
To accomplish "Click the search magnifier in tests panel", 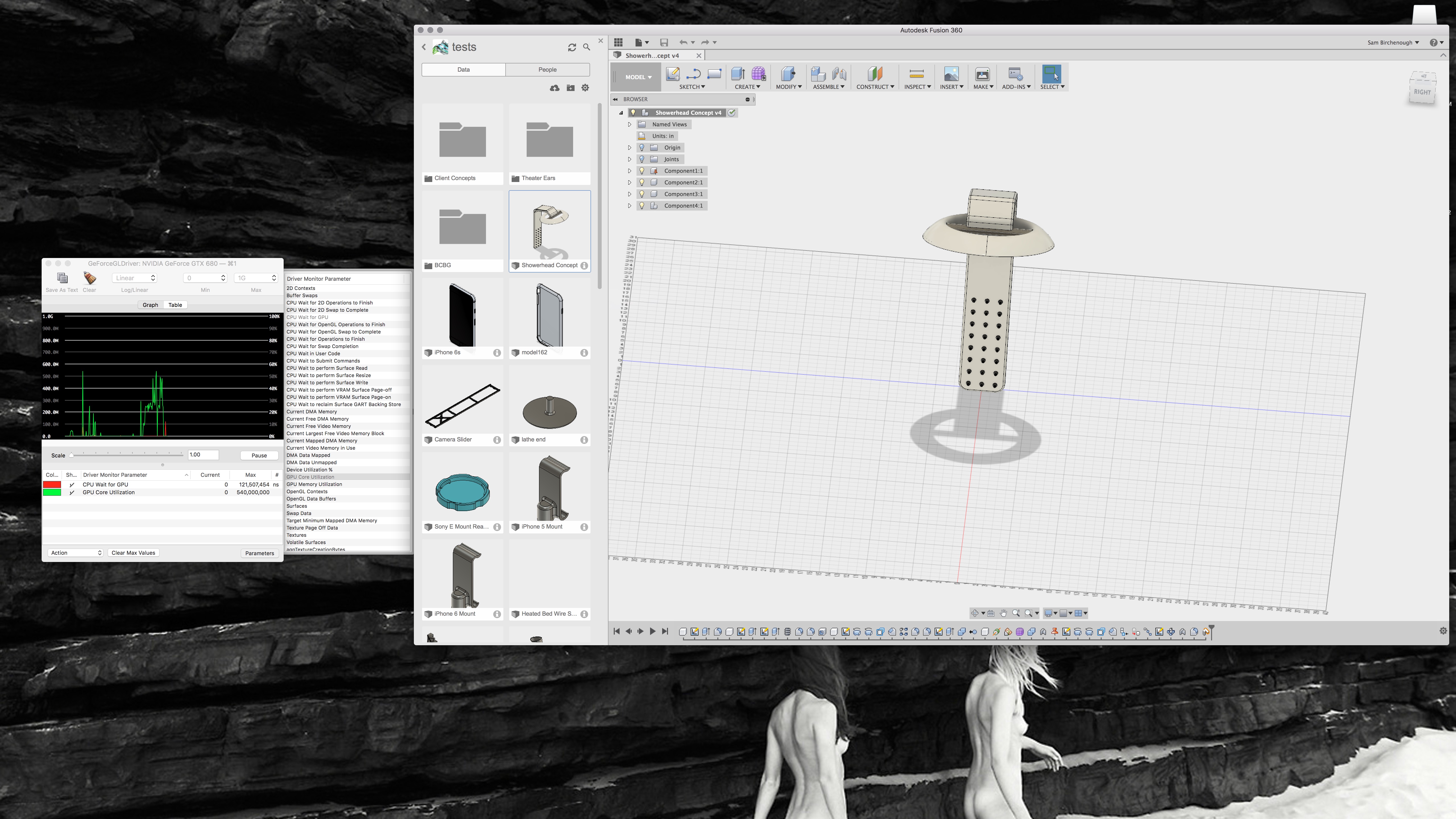I will 587,47.
